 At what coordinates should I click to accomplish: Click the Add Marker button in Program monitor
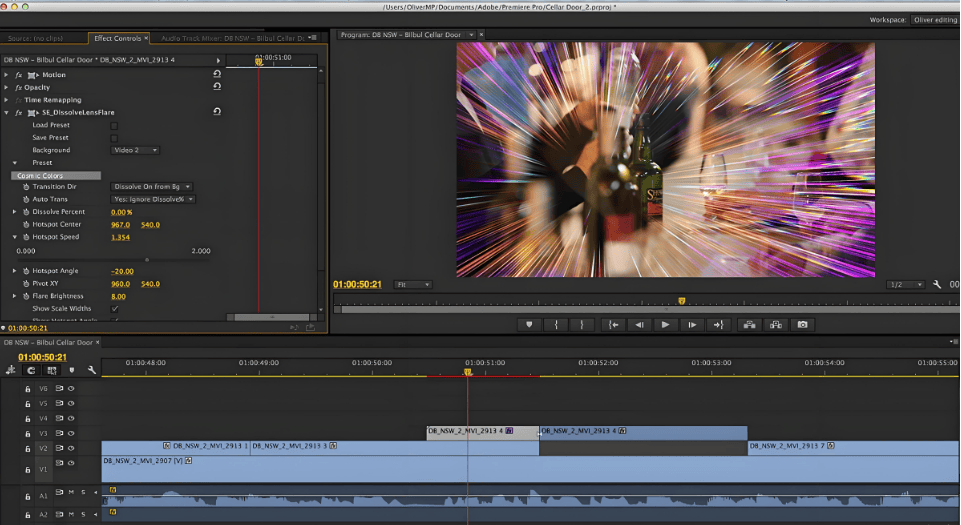[529, 325]
